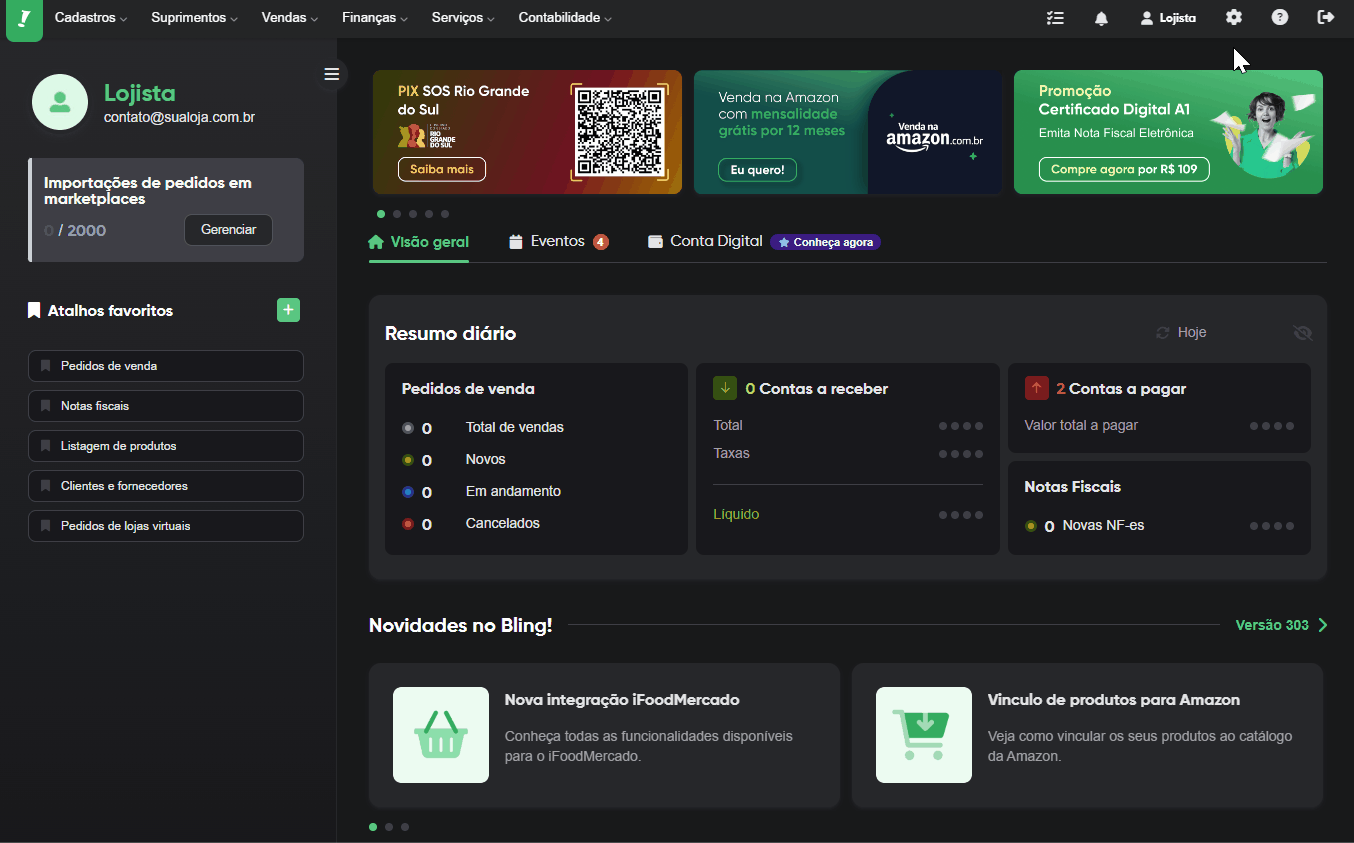Click the Bling logo icon in the top-left corner

24,19
